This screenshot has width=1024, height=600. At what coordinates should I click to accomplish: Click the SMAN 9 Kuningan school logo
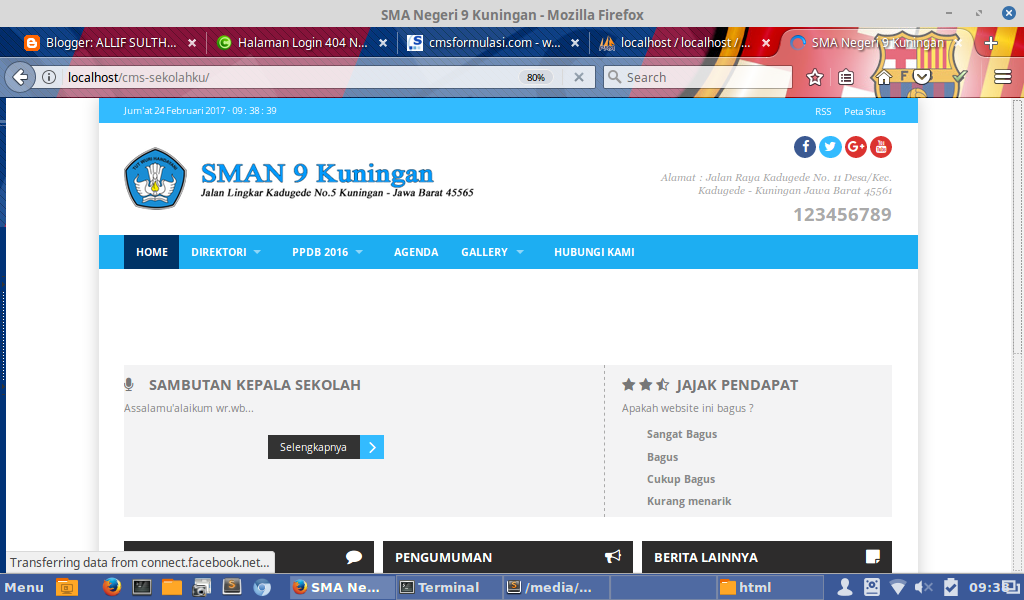click(x=154, y=179)
